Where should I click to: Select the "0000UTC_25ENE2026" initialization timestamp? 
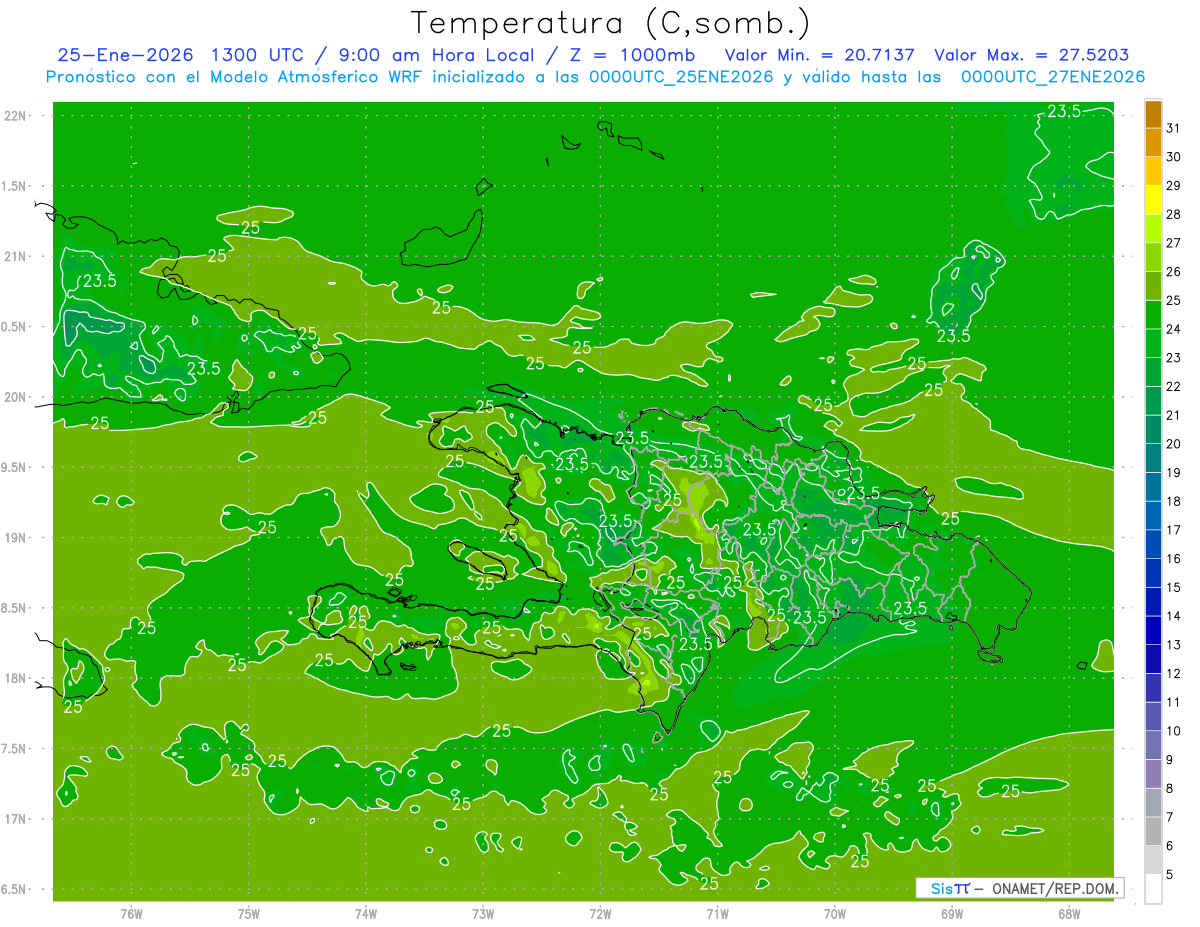click(x=680, y=77)
